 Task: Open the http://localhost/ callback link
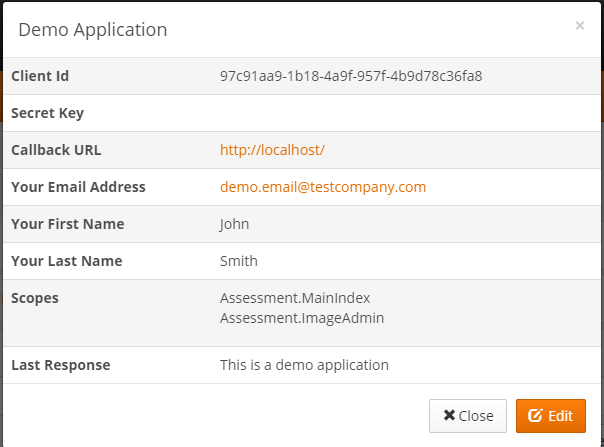(x=272, y=150)
